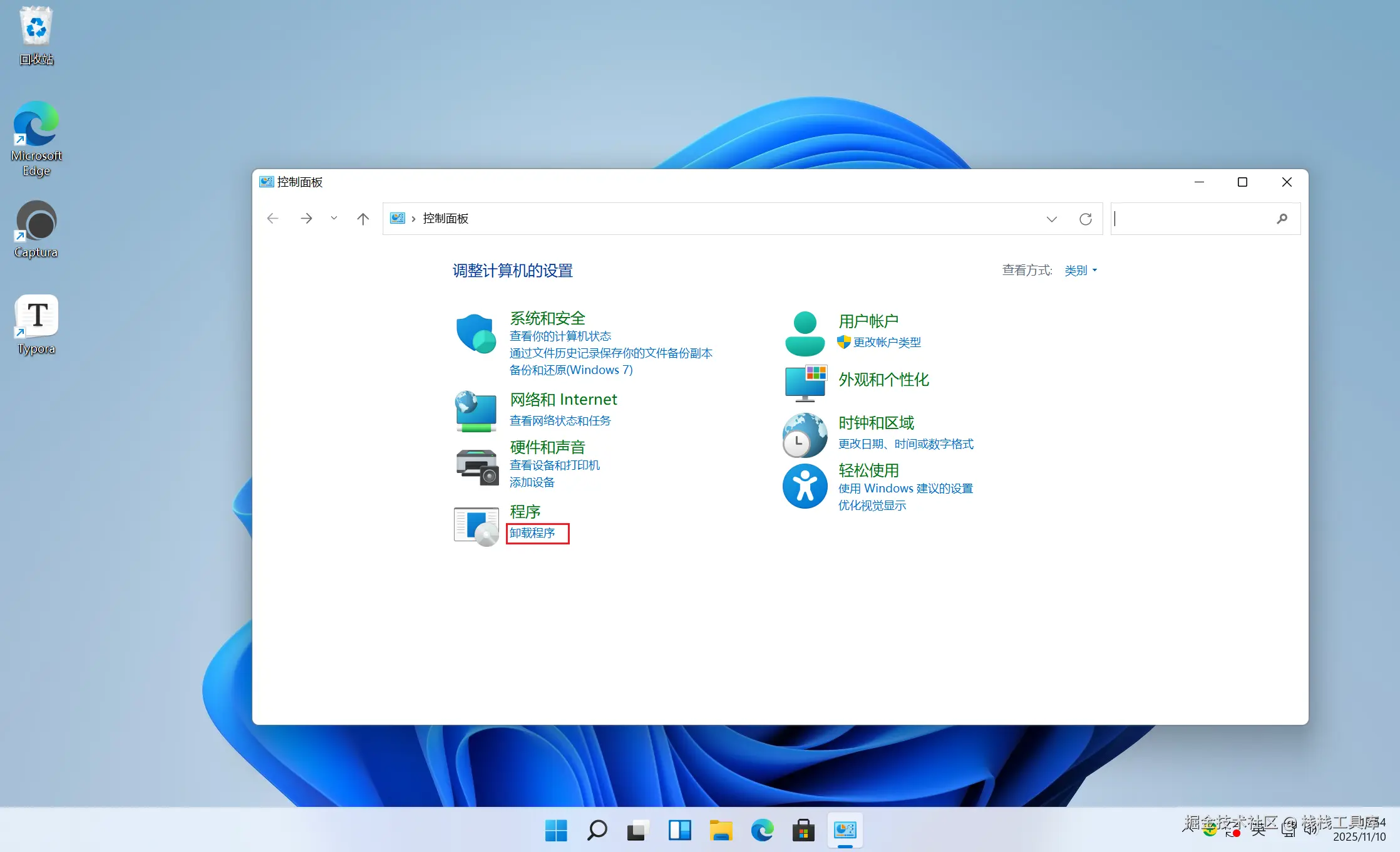Open the address bar history dropdown chevron
The image size is (1400, 852).
click(1051, 219)
